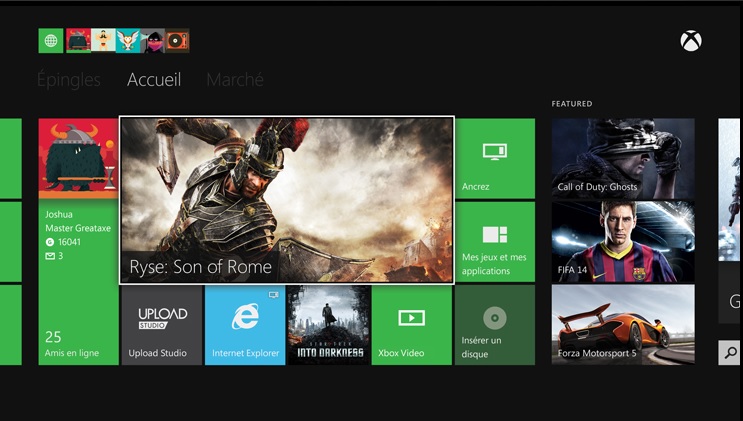Launch the Upload Studio tile
743x421 pixels.
[162, 325]
